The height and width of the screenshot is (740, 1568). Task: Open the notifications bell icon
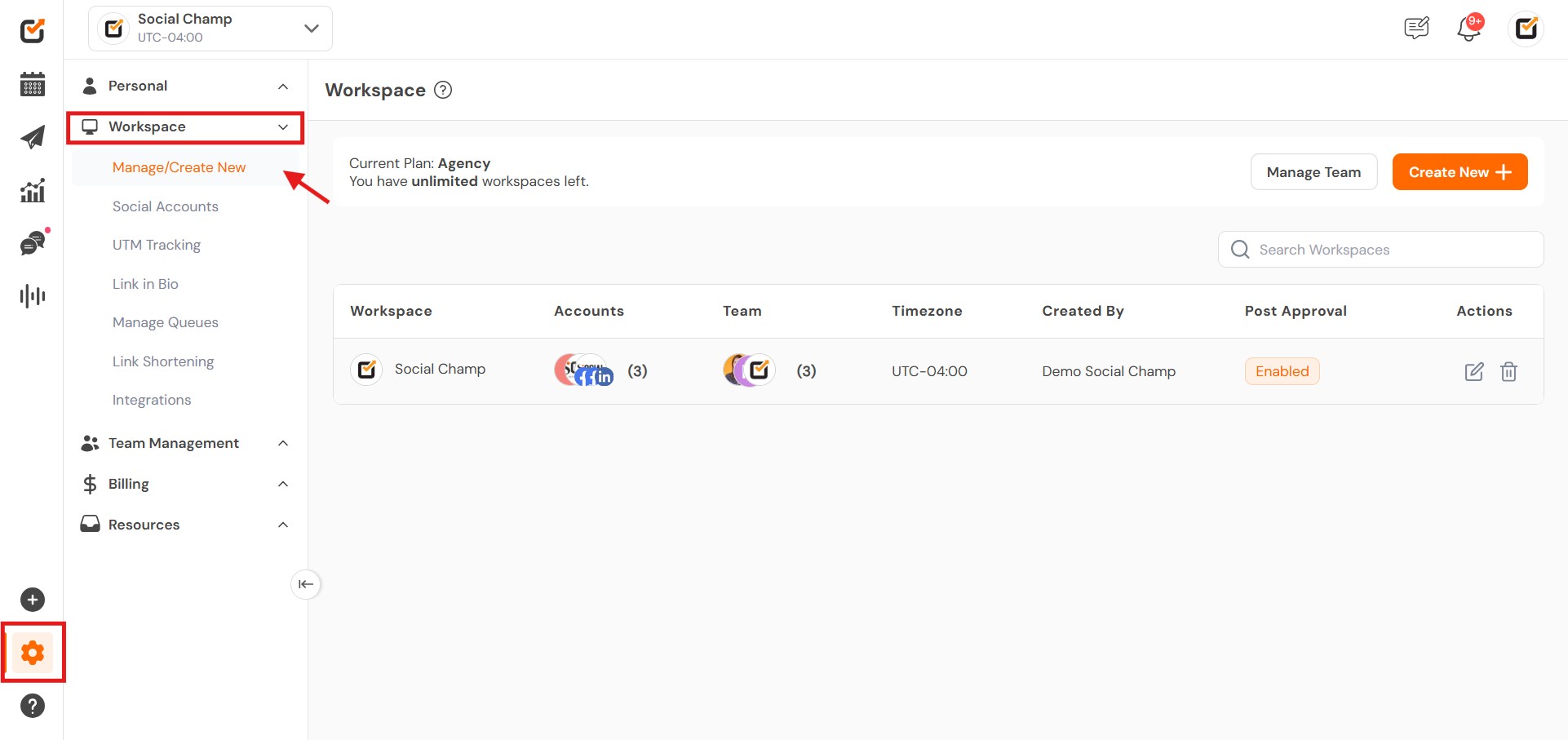tap(1468, 29)
